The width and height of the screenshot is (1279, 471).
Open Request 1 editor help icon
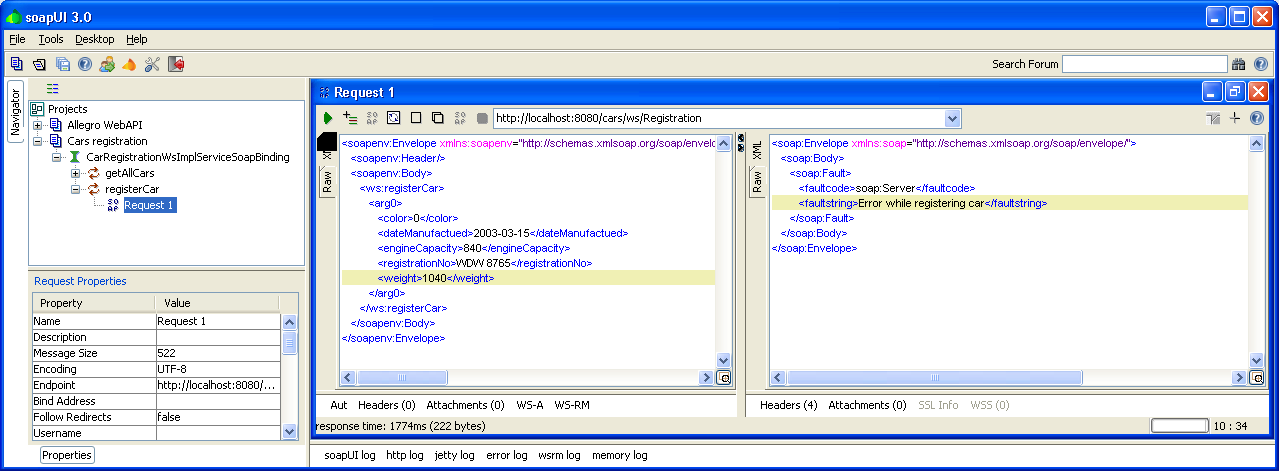click(x=1257, y=118)
